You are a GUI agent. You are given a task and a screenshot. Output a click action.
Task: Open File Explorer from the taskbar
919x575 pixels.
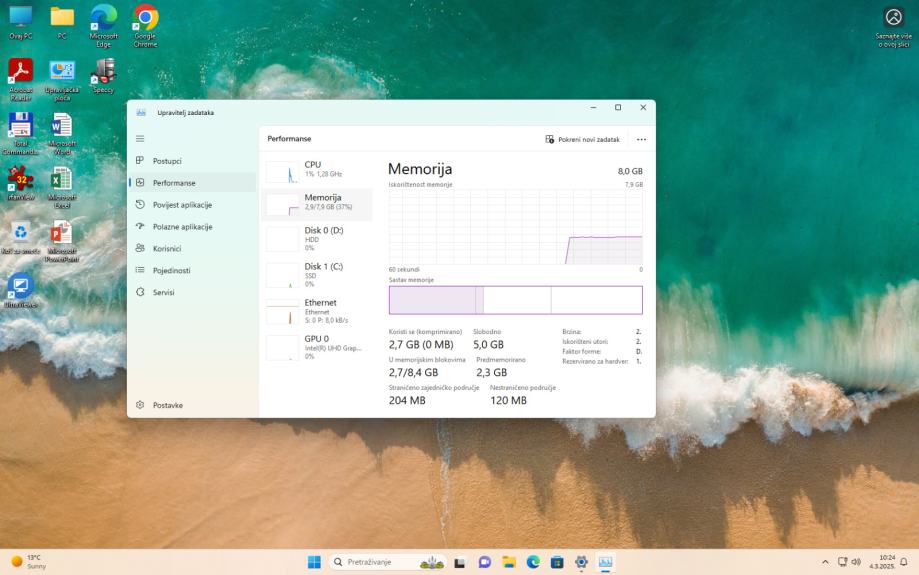point(509,562)
